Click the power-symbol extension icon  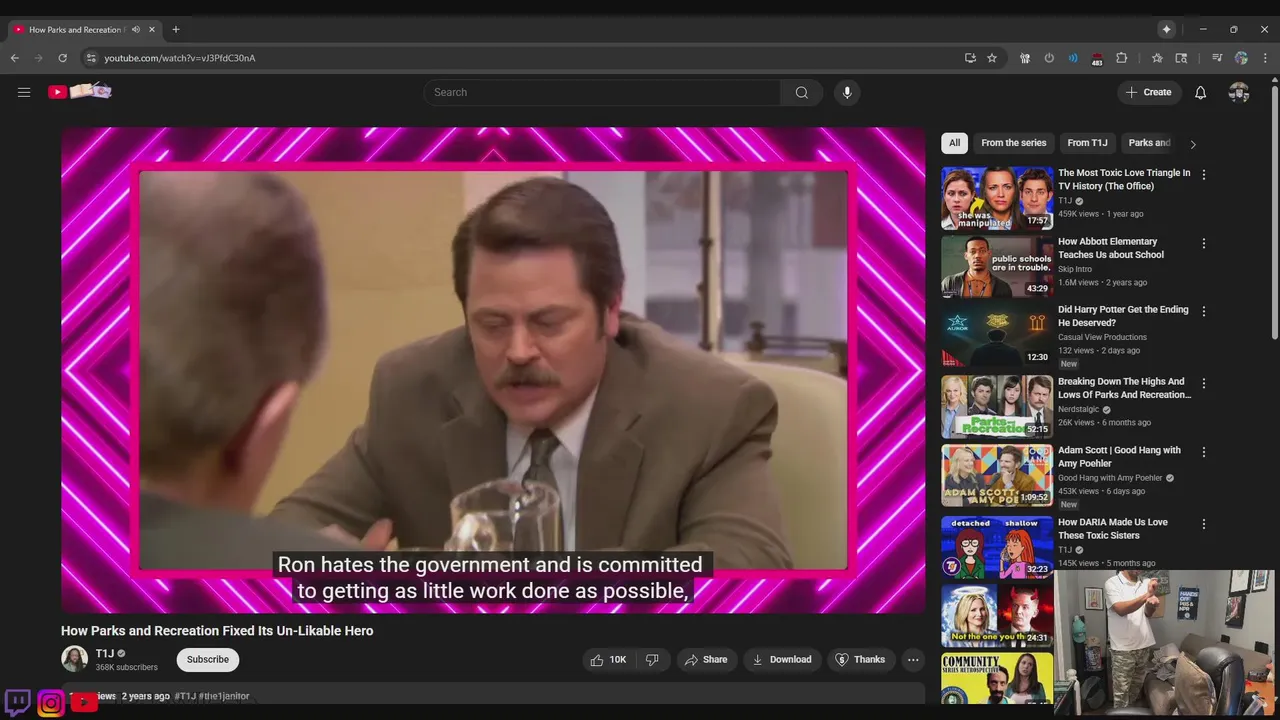click(x=1049, y=58)
